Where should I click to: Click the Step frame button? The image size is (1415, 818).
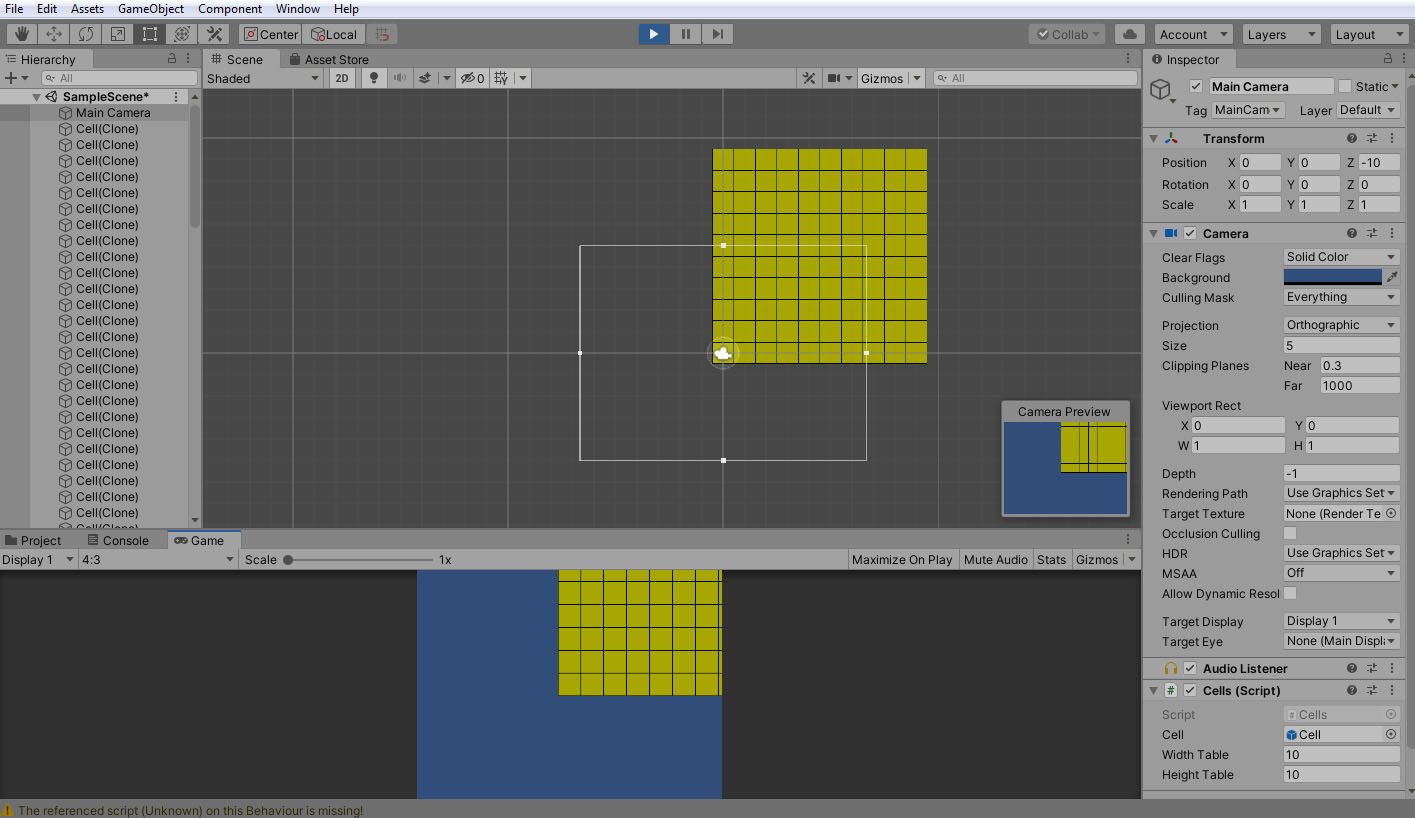[x=718, y=34]
